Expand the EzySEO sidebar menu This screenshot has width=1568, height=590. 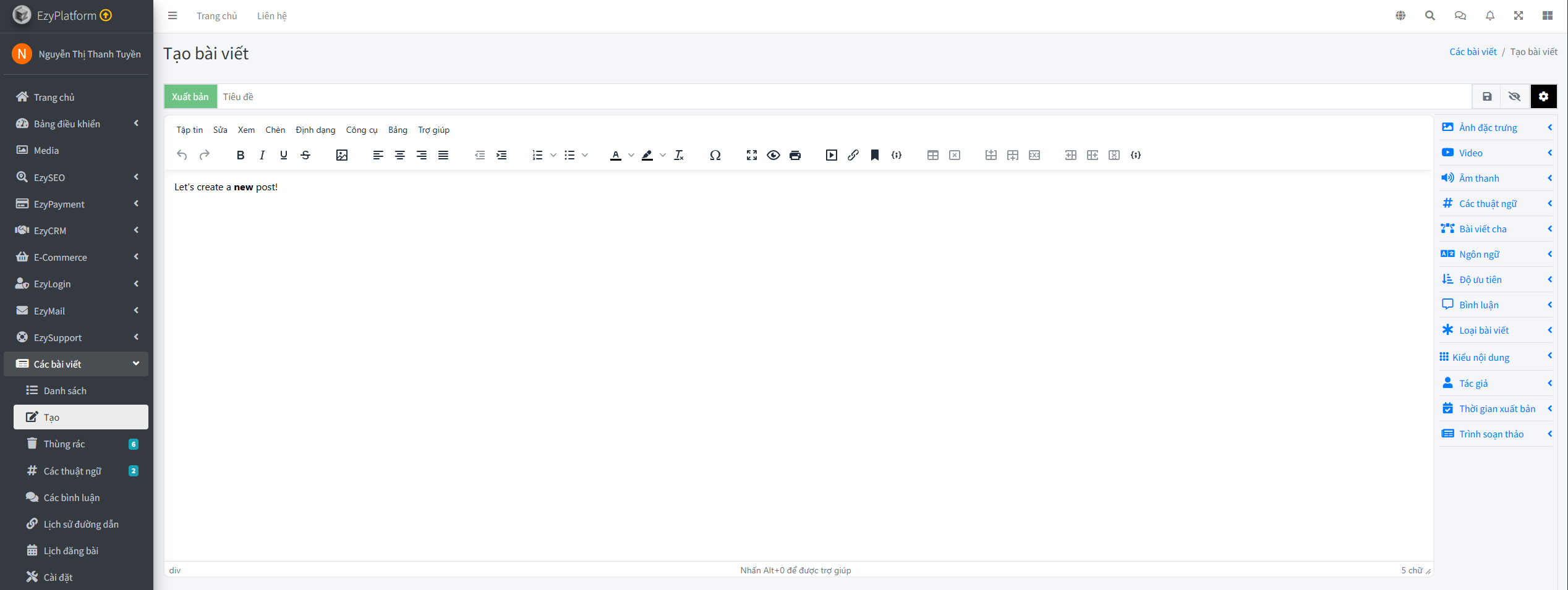coord(76,177)
